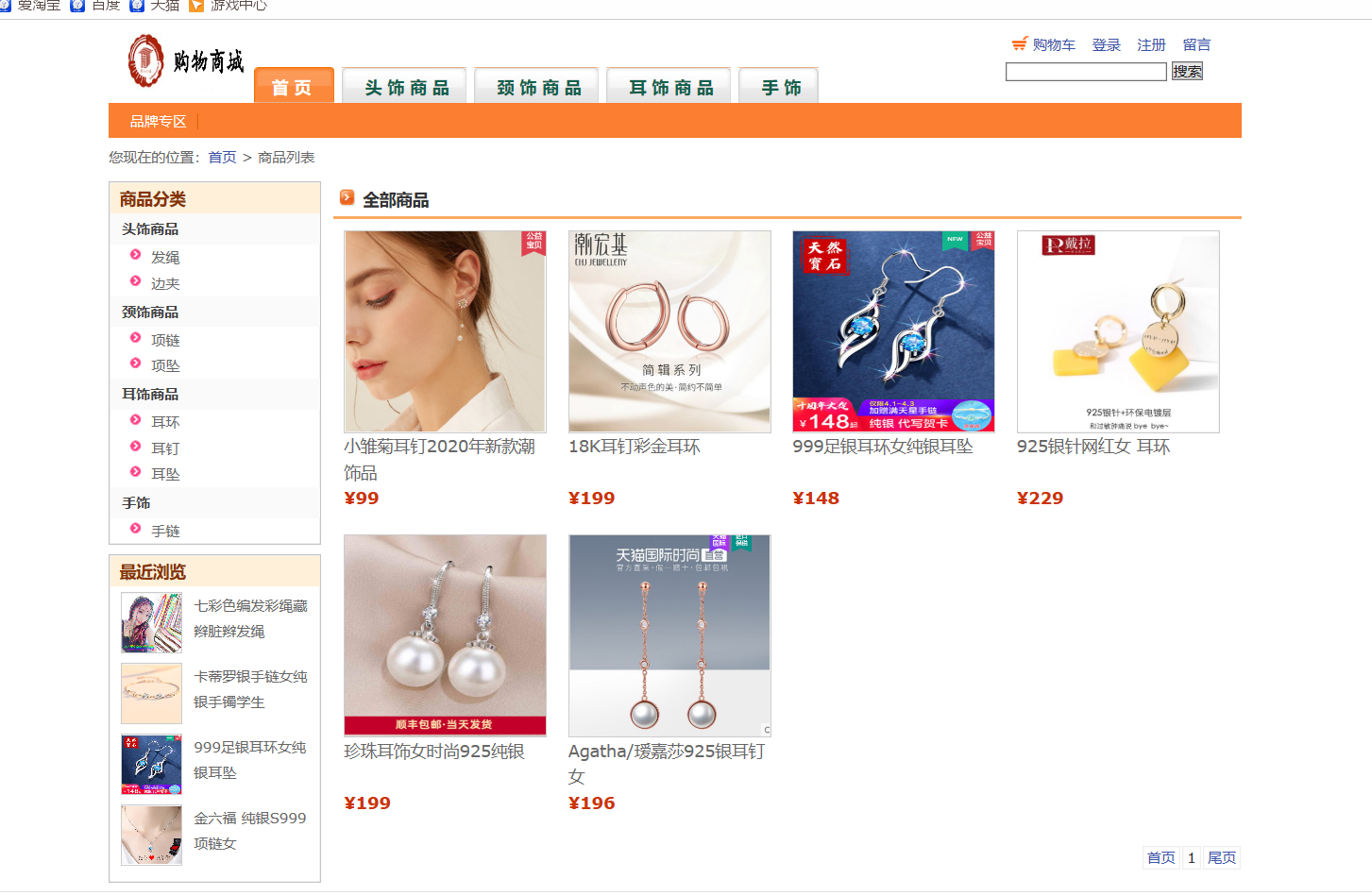Open the 18K耳钉彩金耳环 product image

coord(669,331)
